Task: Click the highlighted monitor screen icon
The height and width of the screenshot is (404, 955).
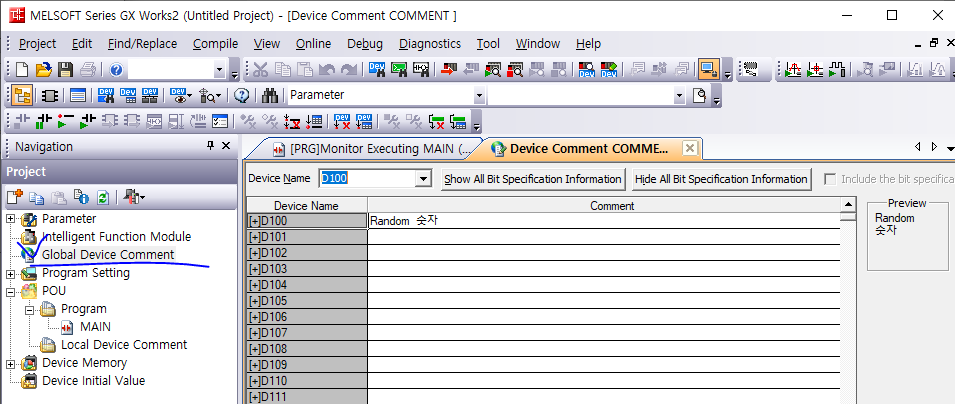Action: pos(708,69)
